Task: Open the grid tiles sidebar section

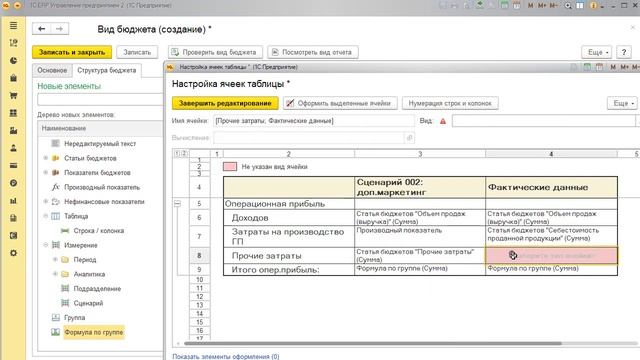Action: pos(13,113)
